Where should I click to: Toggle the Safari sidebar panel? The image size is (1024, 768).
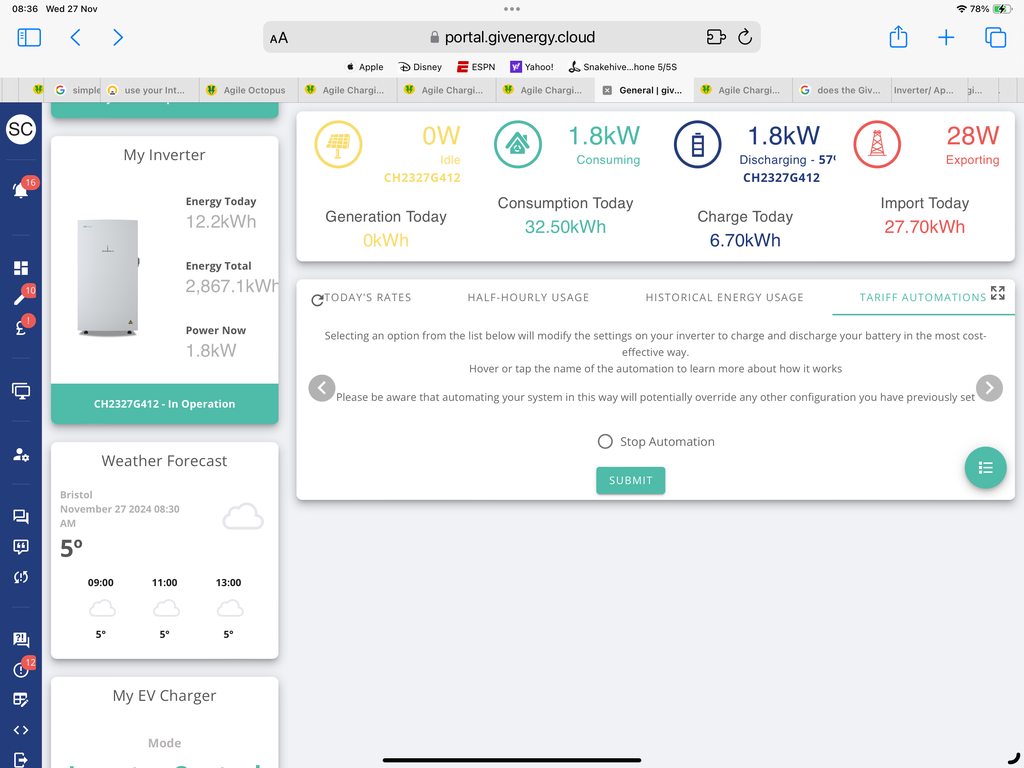[x=29, y=38]
